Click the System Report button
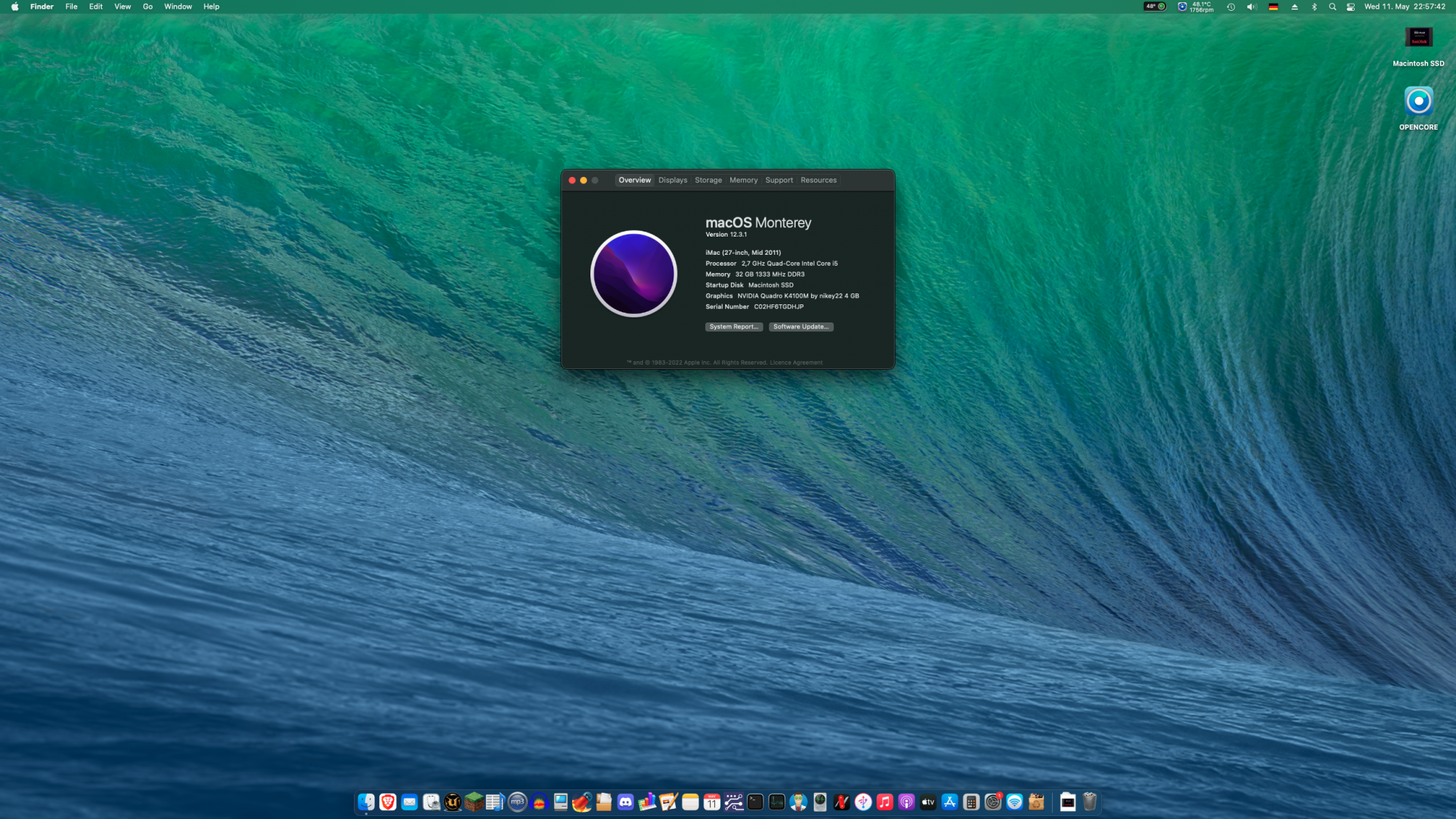Image resolution: width=1456 pixels, height=819 pixels. pyautogui.click(x=734, y=327)
